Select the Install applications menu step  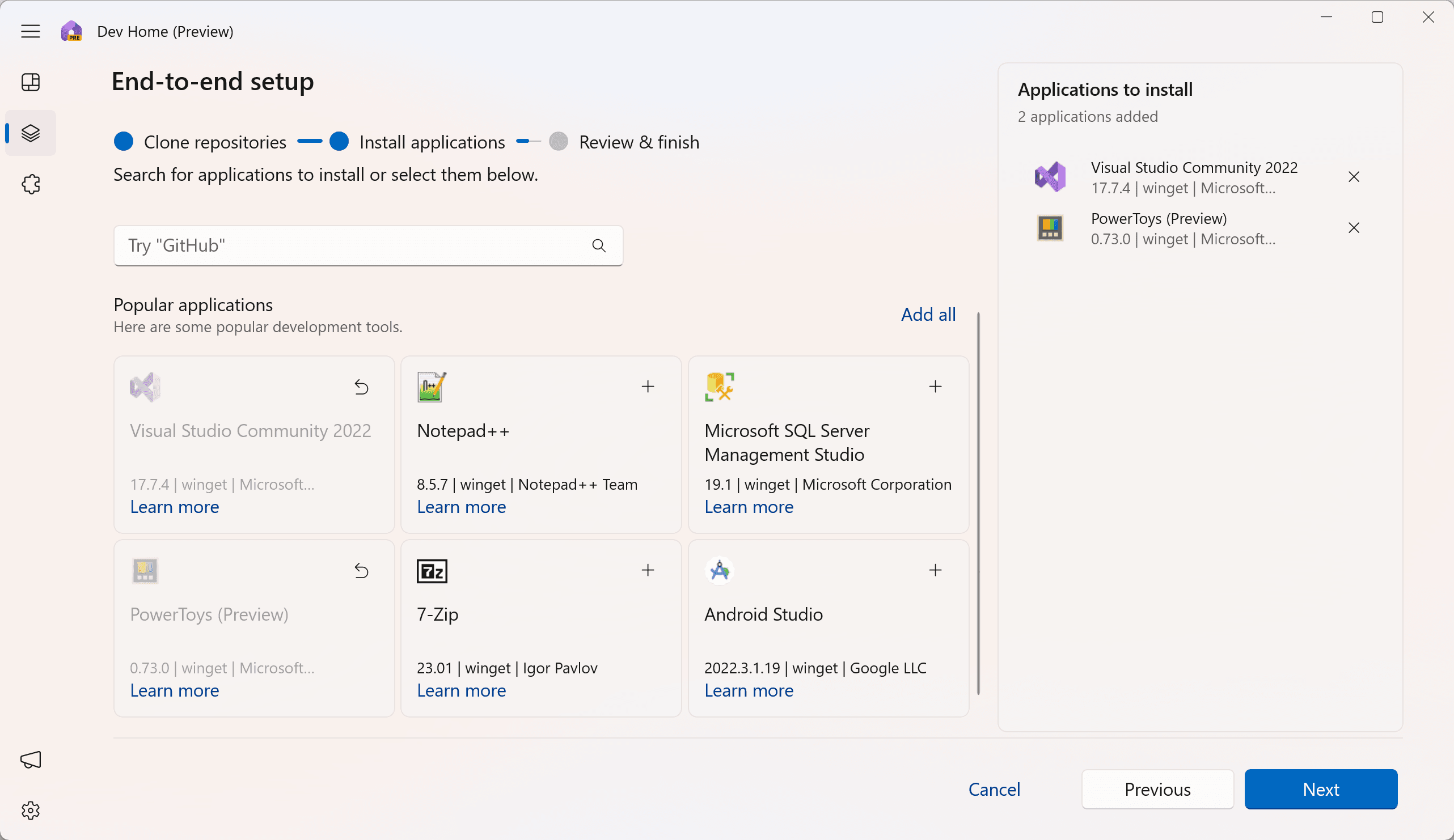click(x=432, y=141)
